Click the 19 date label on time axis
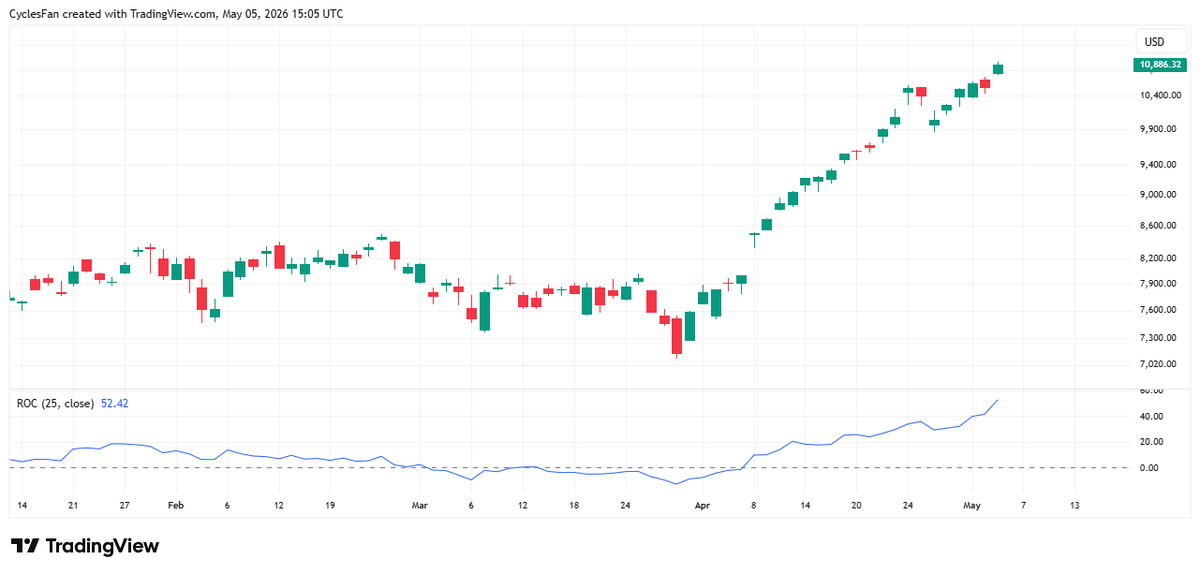 (x=329, y=506)
